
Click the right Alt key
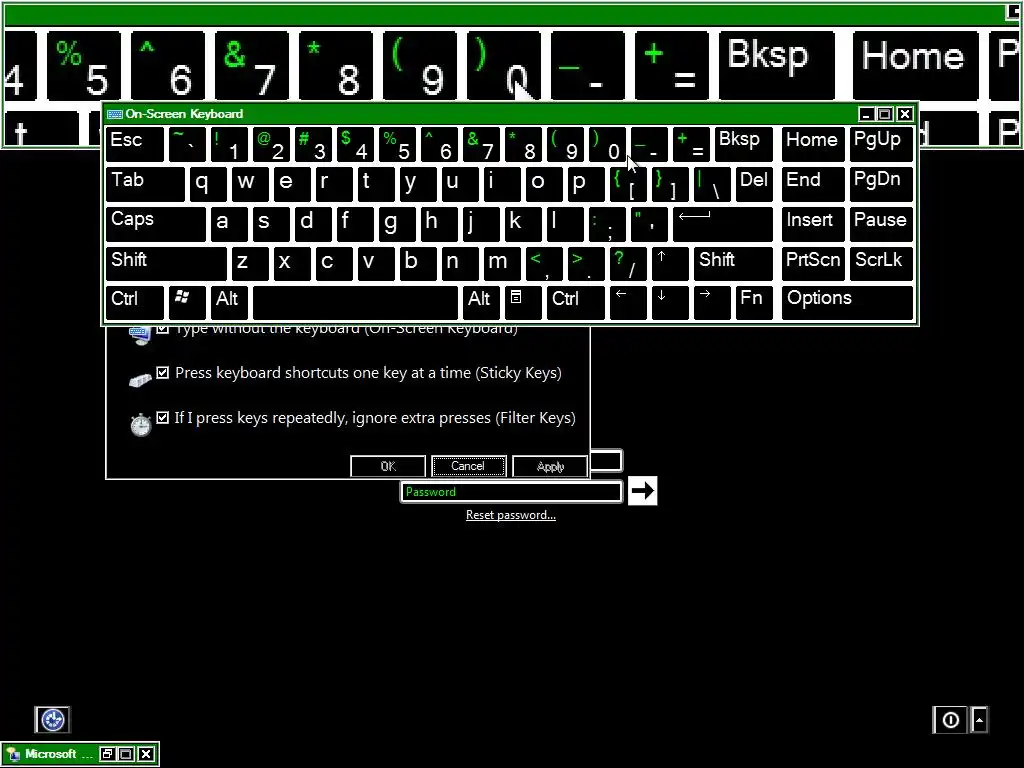pyautogui.click(x=481, y=303)
